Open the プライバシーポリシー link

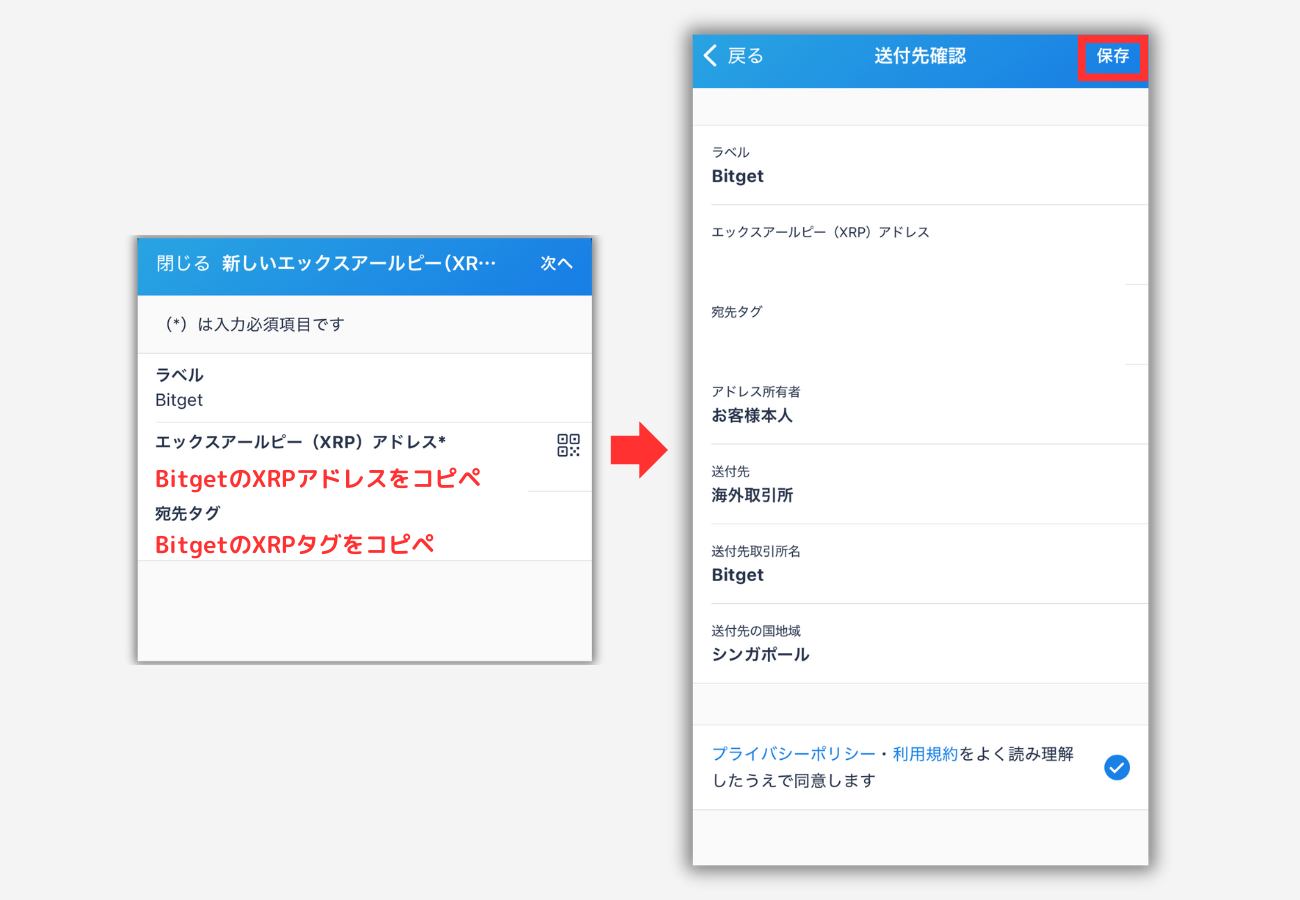(794, 754)
